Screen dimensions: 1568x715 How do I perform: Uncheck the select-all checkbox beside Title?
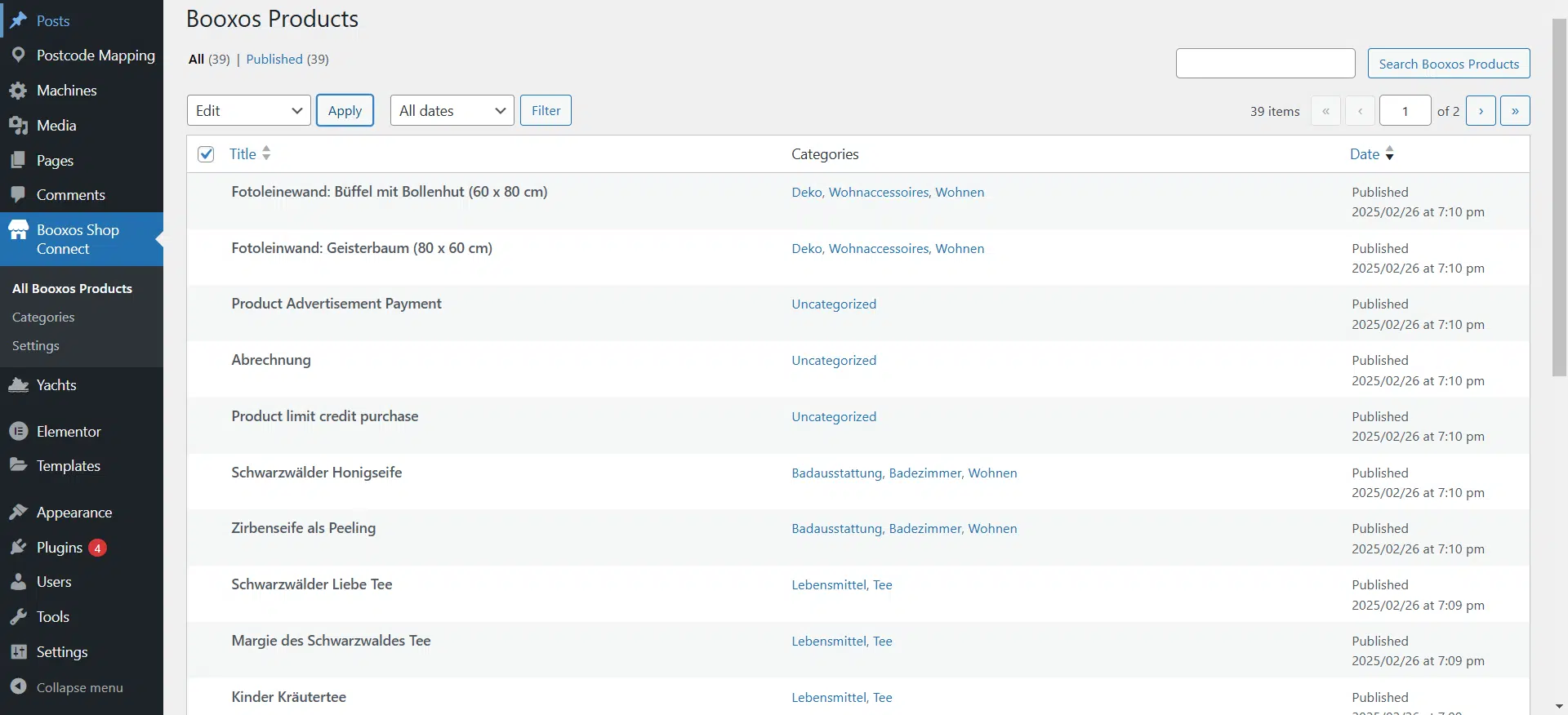(206, 154)
